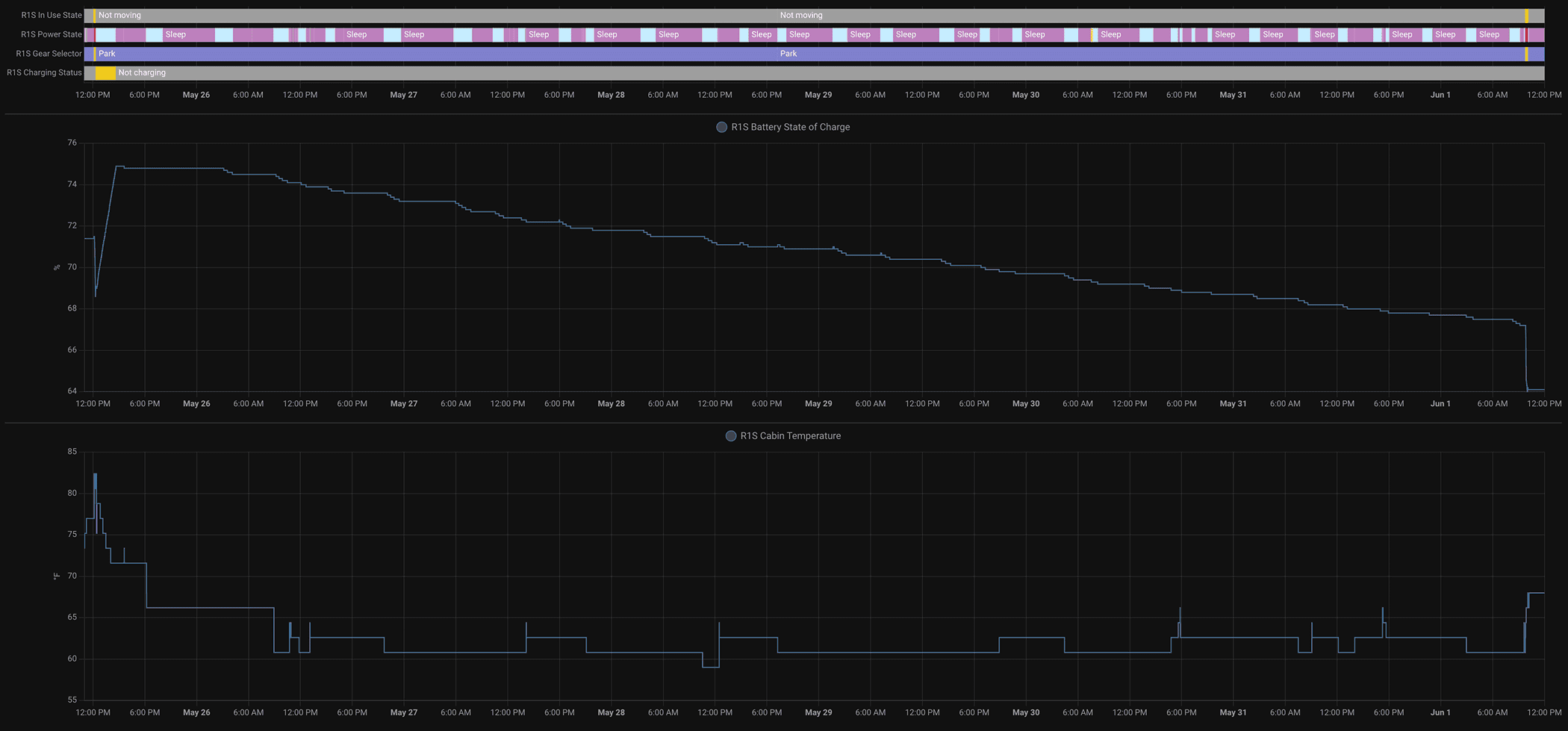Screen dimensions: 1568x731
Task: Click the 65 value on cabin temperature y-axis
Action: pos(72,618)
